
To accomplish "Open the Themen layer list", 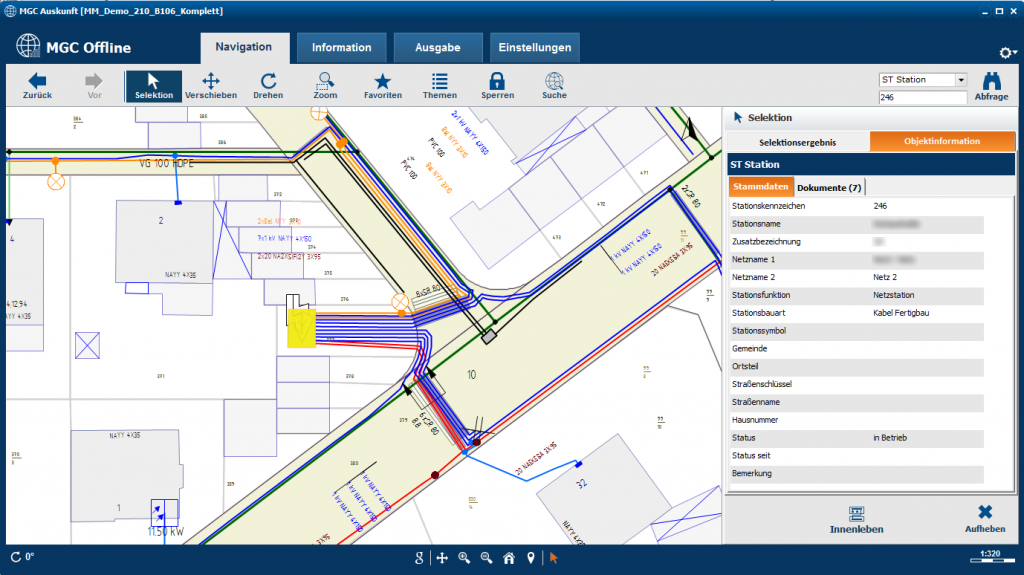I will click(x=439, y=86).
